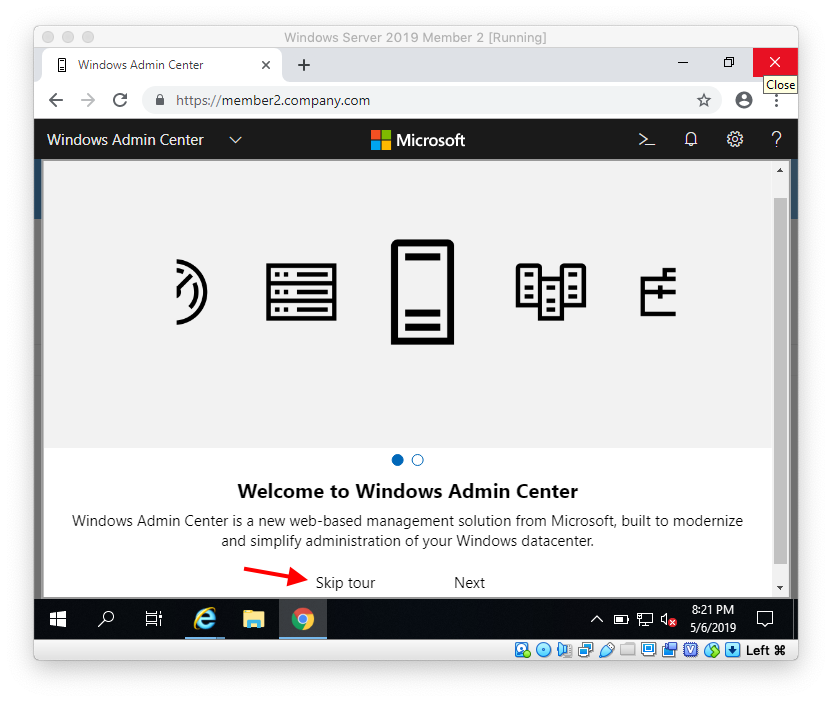
Task: Open Admin Center notifications bell
Action: 691,139
